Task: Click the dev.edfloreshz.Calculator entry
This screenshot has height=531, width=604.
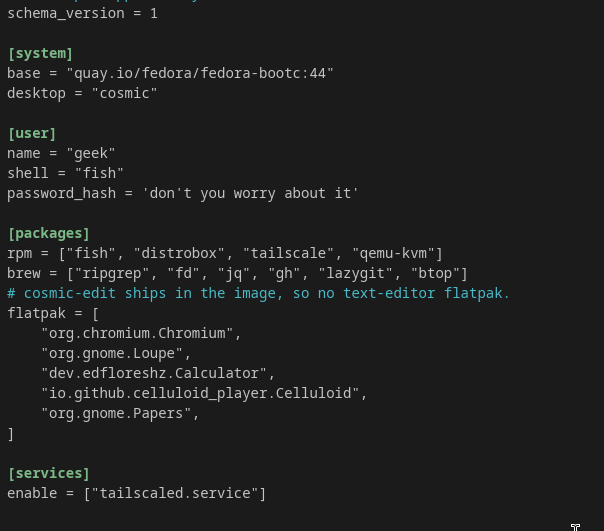Action: [154, 373]
